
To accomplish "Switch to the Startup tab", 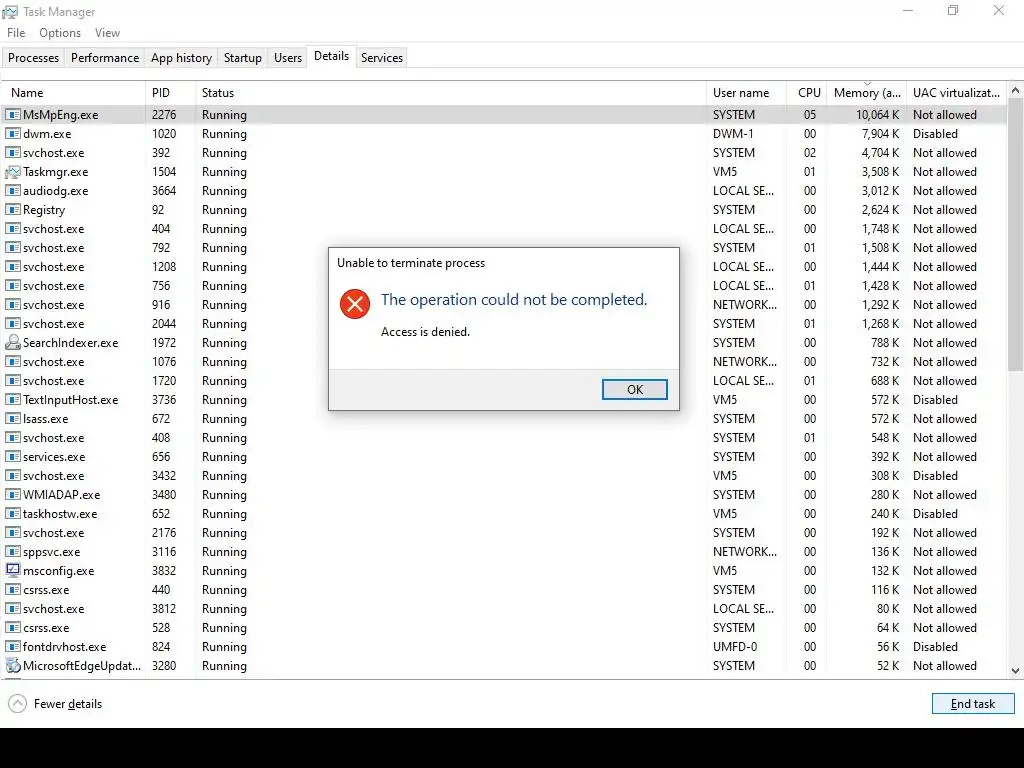I will (x=243, y=57).
